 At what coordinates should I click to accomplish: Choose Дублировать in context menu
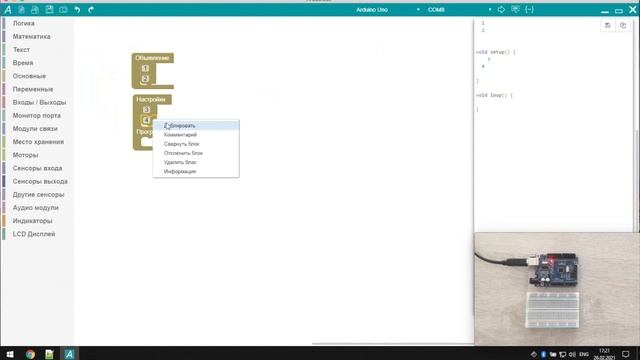(x=196, y=125)
